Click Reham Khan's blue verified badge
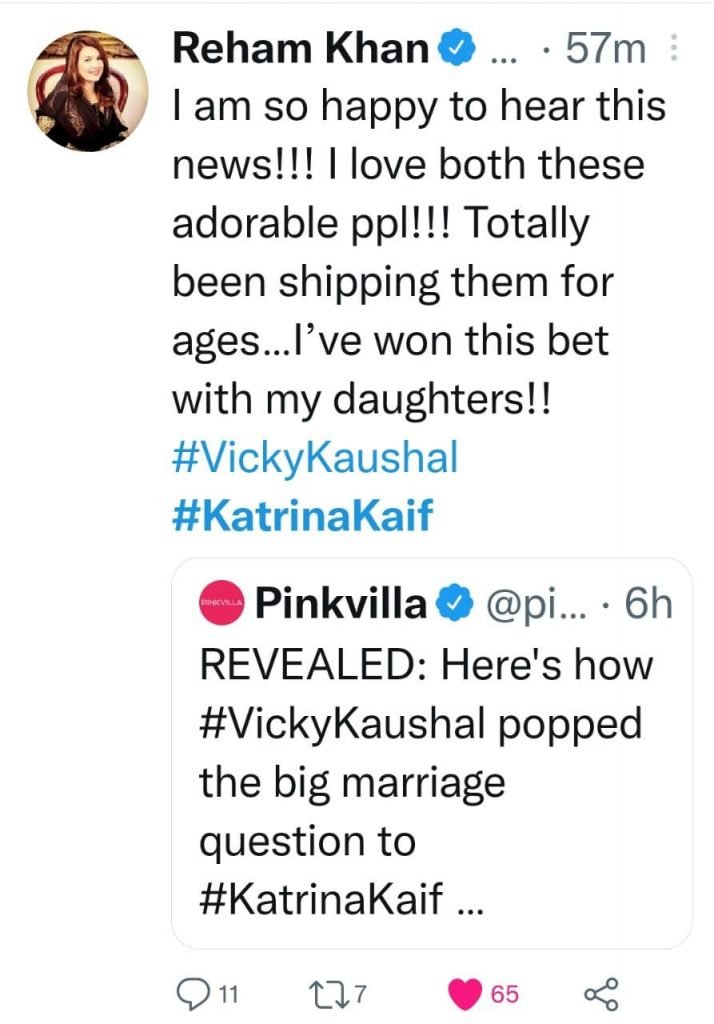 tap(456, 48)
